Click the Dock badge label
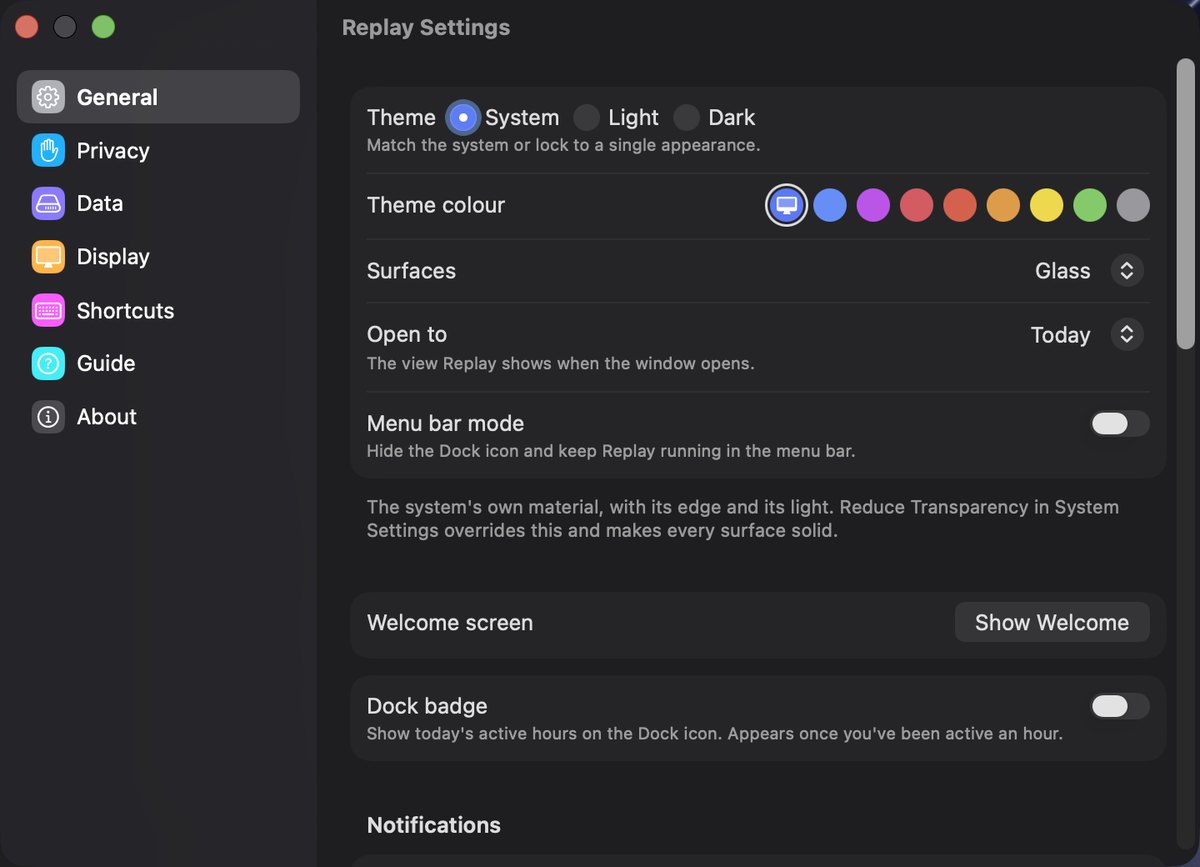The height and width of the screenshot is (867, 1200). 427,706
